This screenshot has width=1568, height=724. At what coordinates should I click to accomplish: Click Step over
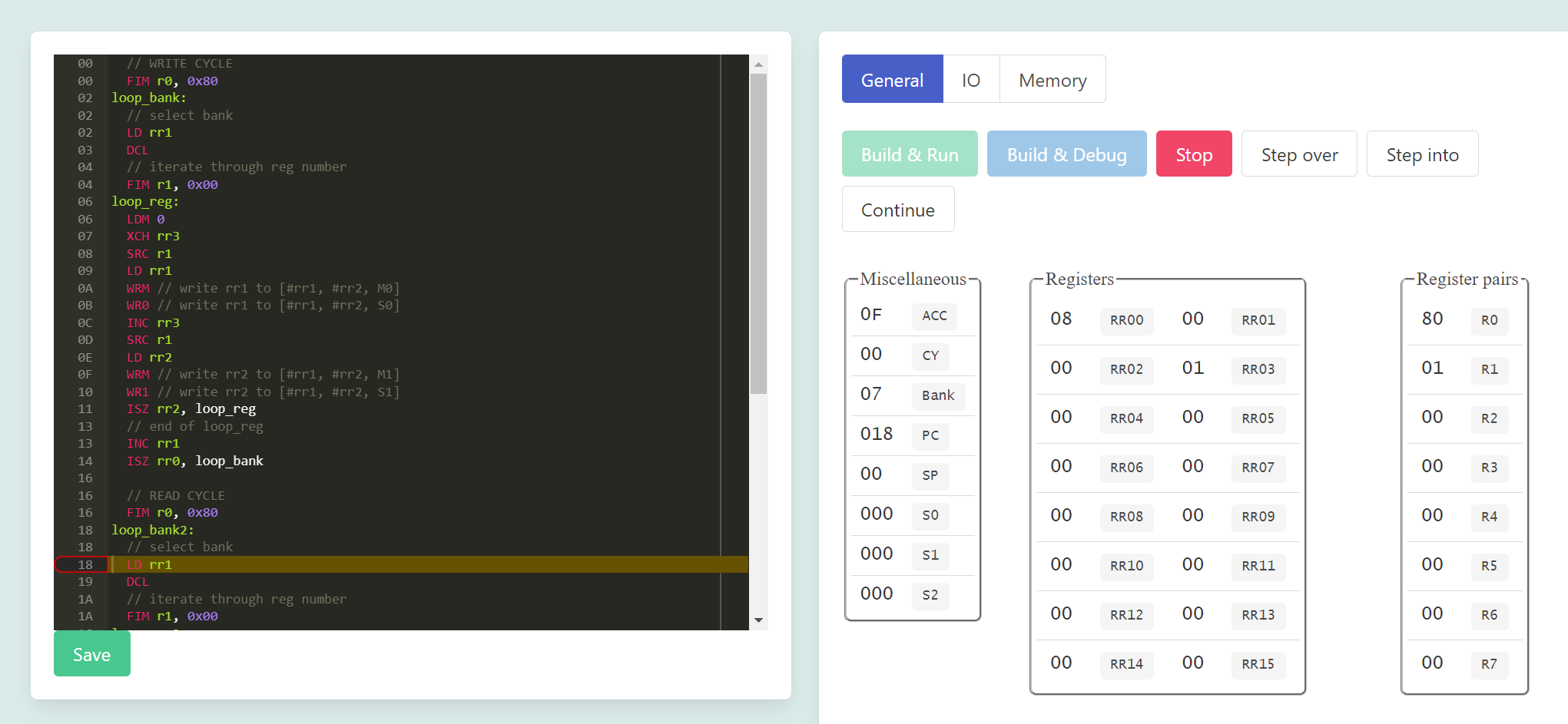pyautogui.click(x=1299, y=154)
